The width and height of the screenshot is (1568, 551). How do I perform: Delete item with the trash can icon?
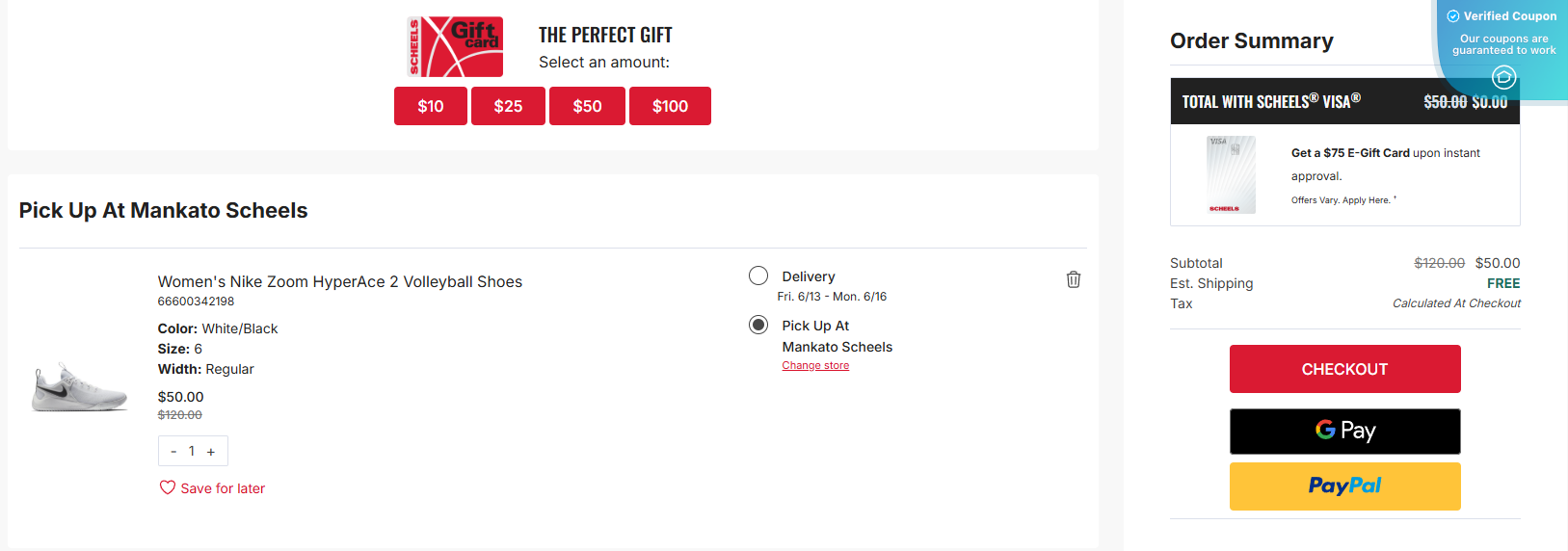(x=1073, y=279)
